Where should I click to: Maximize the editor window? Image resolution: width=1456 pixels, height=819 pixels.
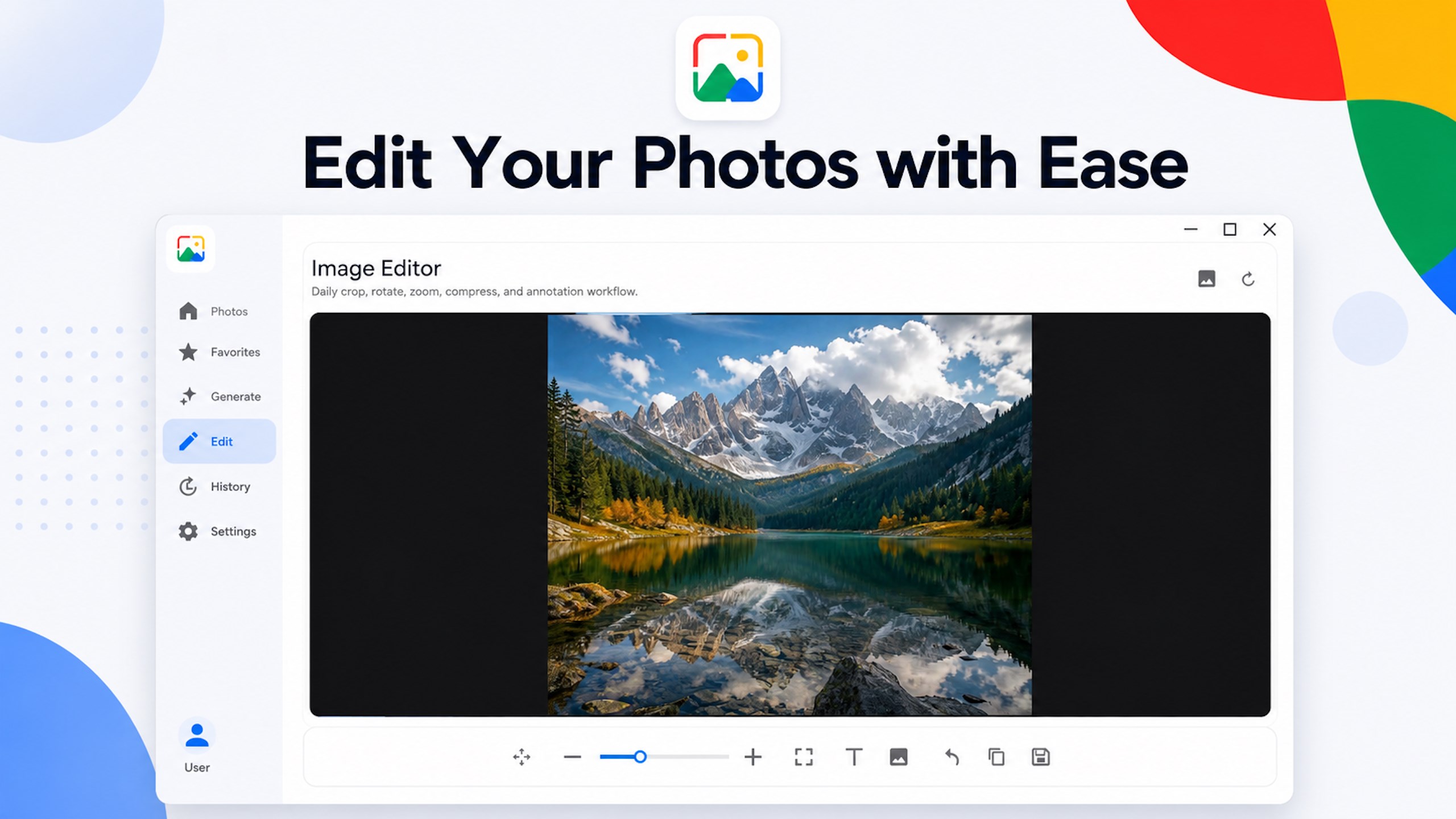pos(1230,229)
